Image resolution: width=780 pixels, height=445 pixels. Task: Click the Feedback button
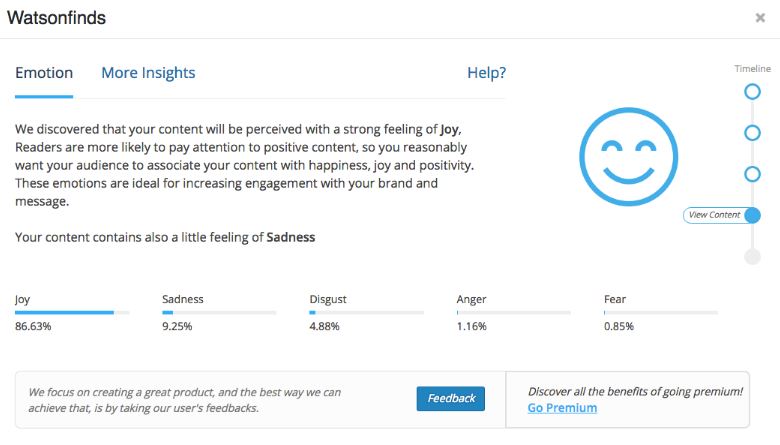451,398
